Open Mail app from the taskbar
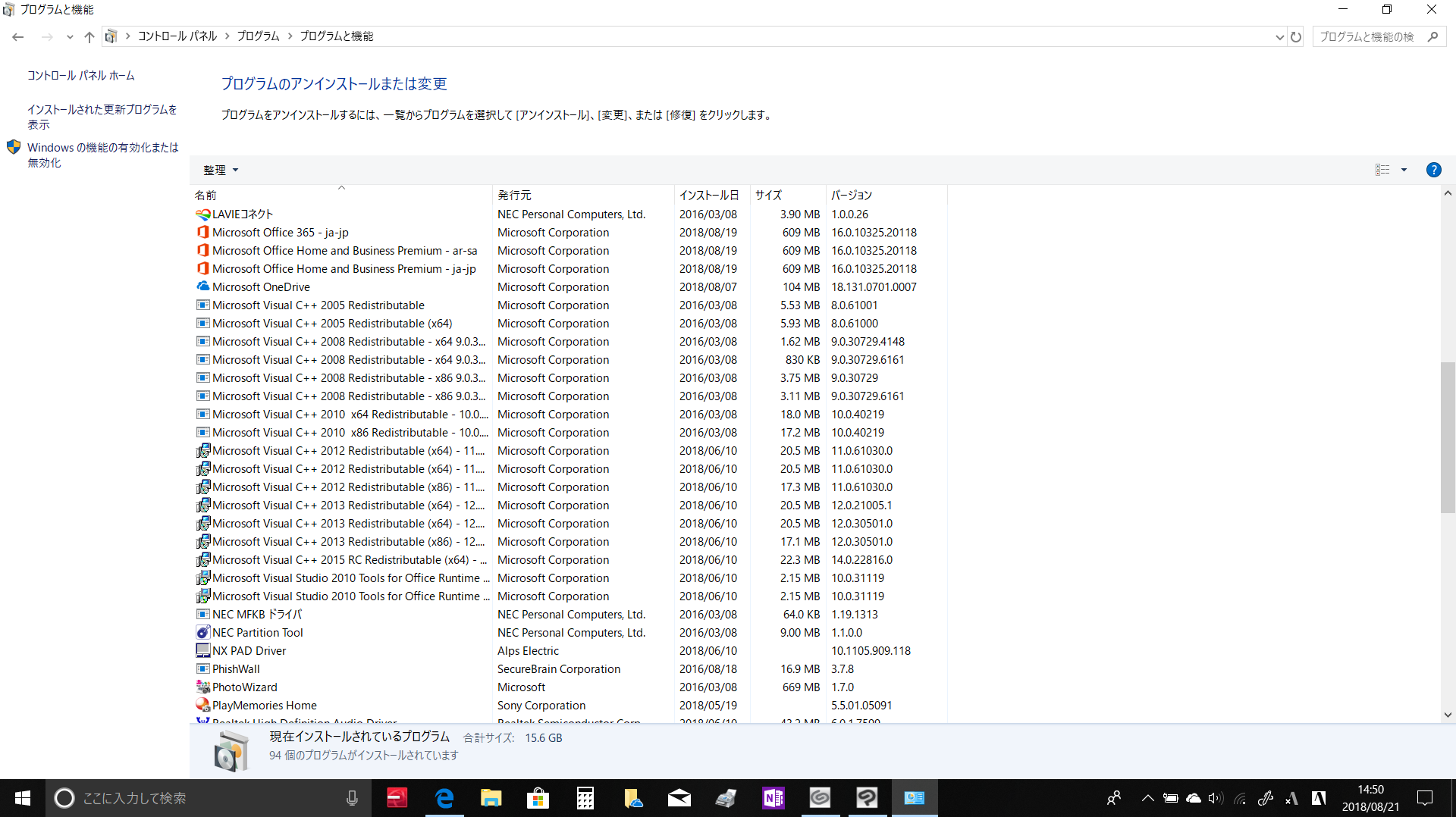 click(679, 798)
